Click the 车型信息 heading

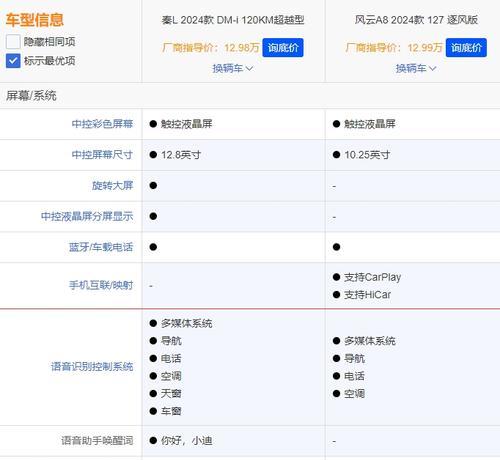34,20
